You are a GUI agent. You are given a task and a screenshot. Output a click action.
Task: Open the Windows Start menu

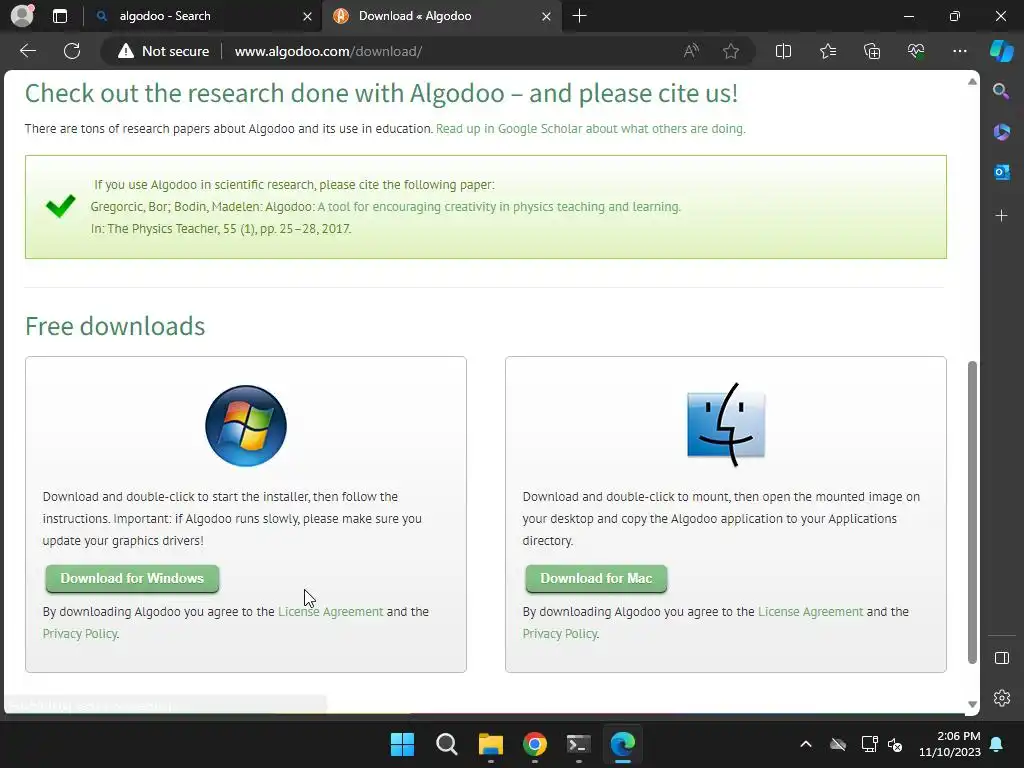[x=402, y=744]
